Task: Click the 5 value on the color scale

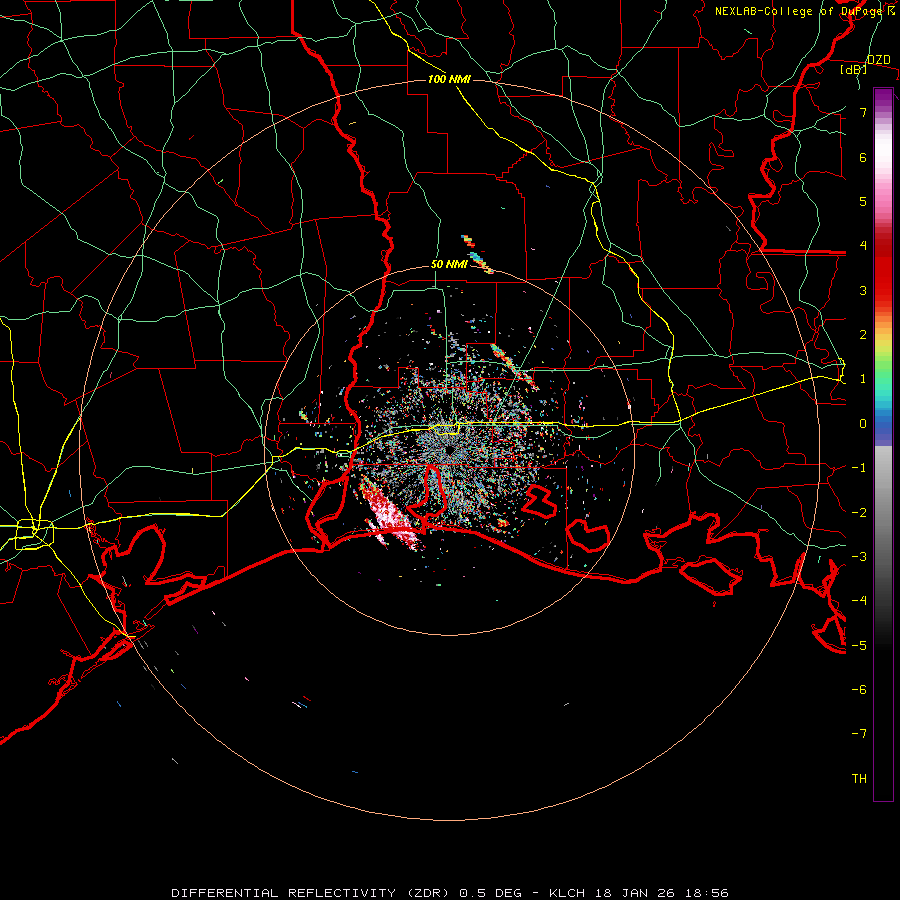Action: point(863,201)
